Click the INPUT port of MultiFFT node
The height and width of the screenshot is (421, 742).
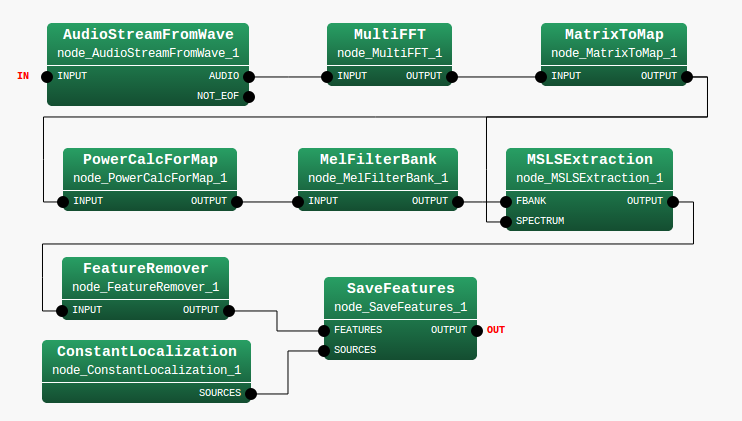tap(325, 76)
